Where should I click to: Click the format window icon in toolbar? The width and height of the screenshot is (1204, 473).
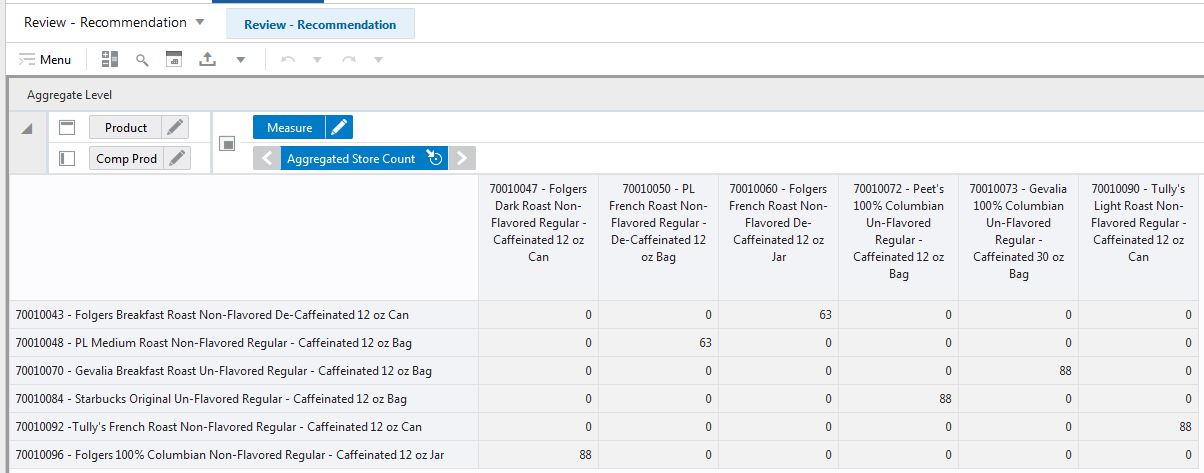[174, 60]
